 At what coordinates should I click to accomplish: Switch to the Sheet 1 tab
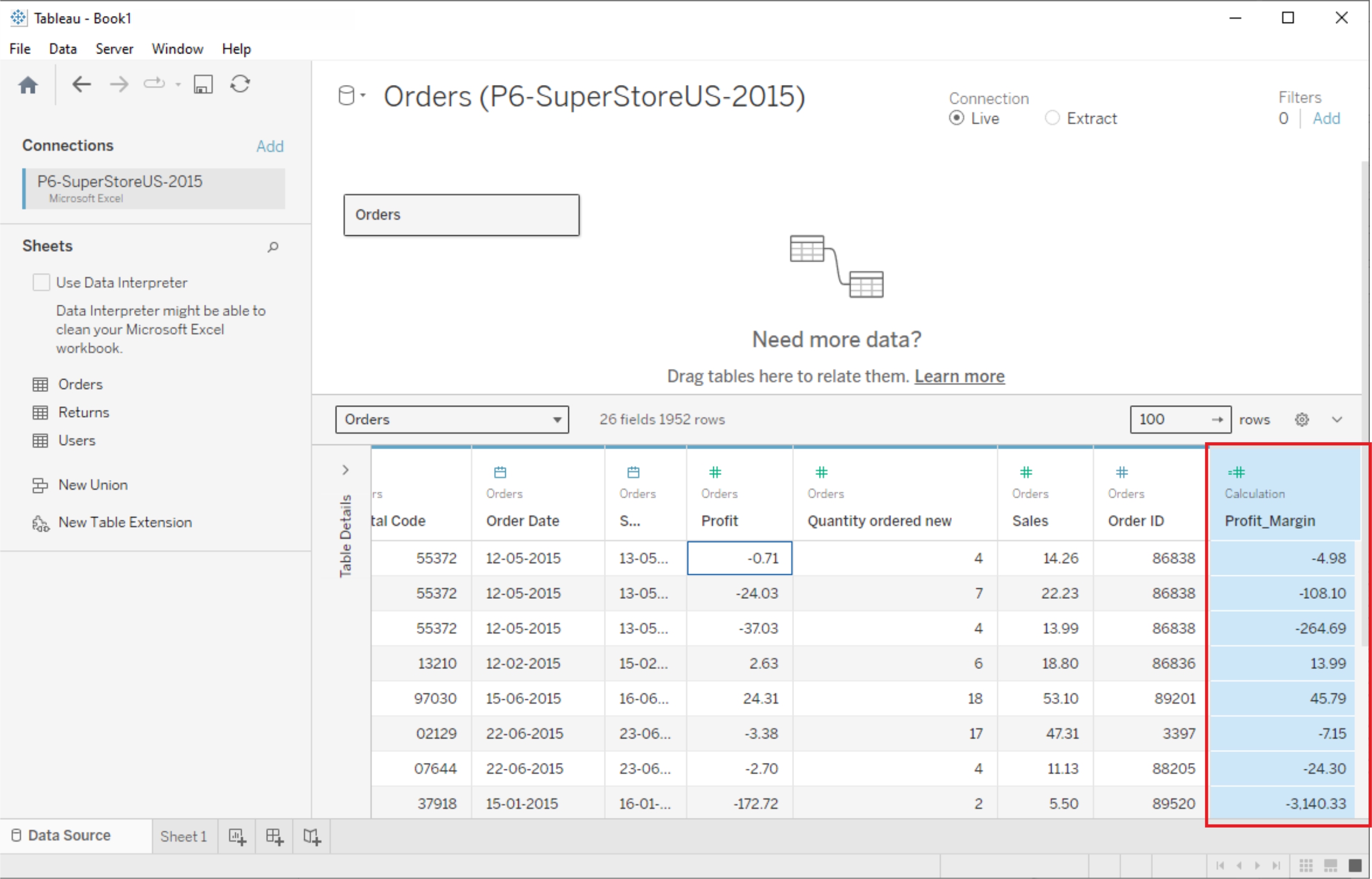click(x=184, y=836)
